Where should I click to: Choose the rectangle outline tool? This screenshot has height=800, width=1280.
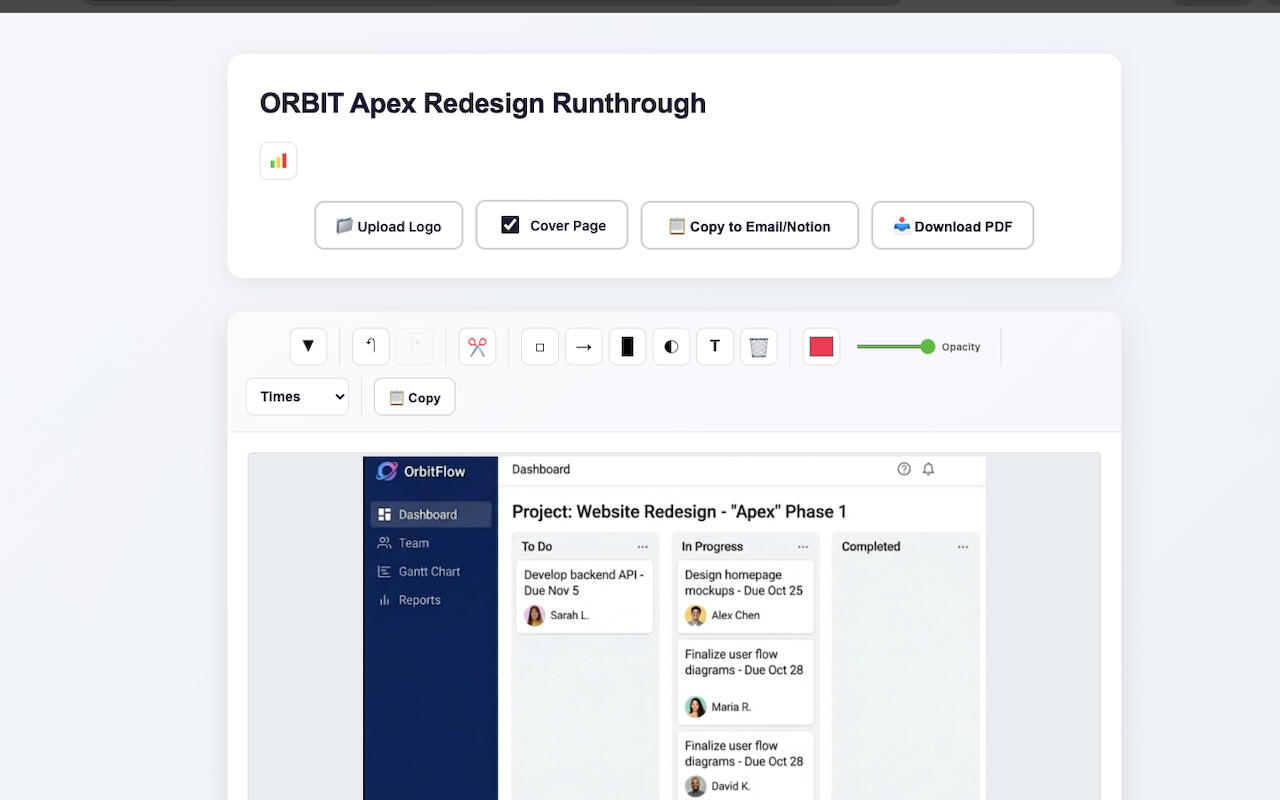pyautogui.click(x=540, y=347)
